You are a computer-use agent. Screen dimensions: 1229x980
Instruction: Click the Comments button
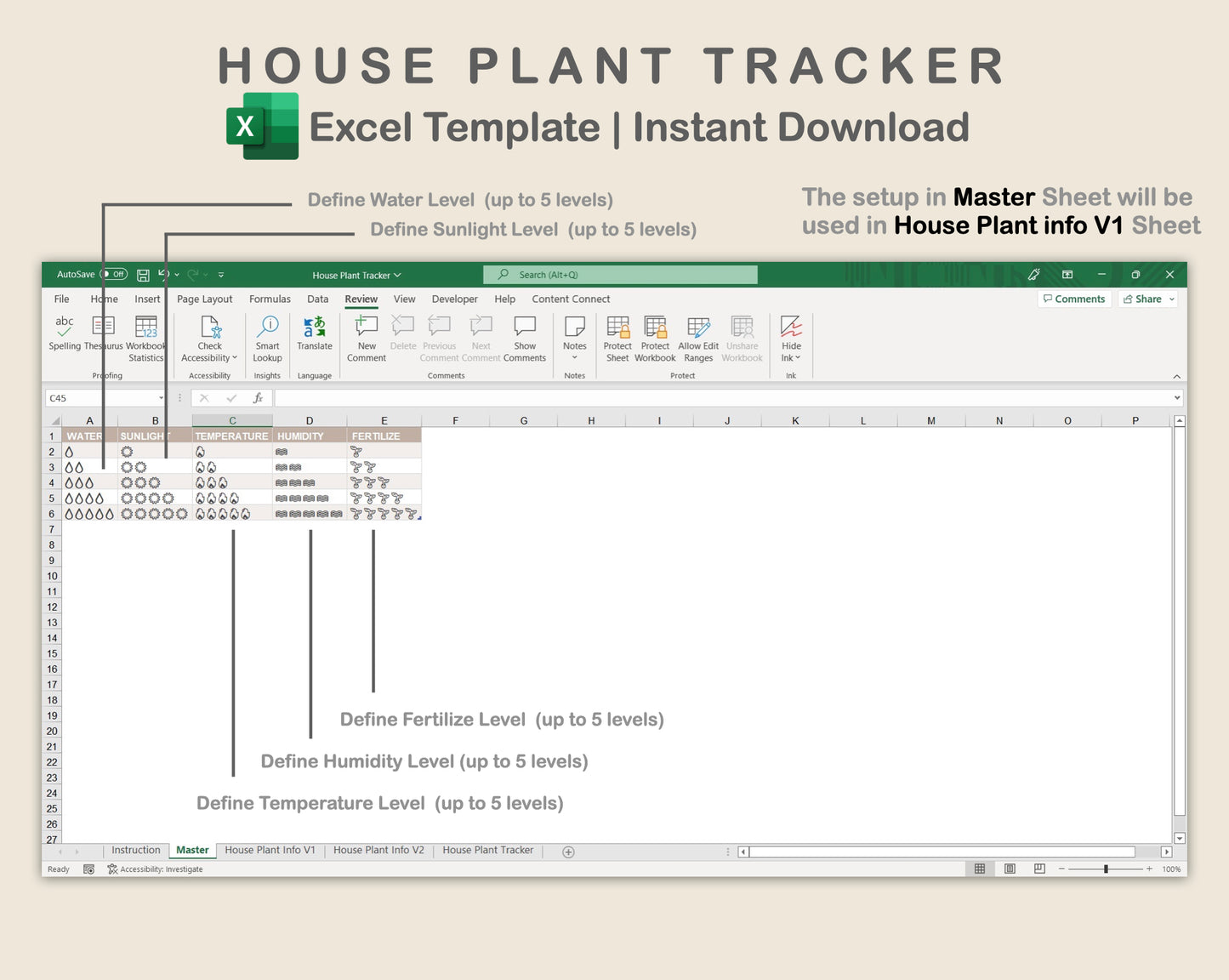coord(1074,299)
